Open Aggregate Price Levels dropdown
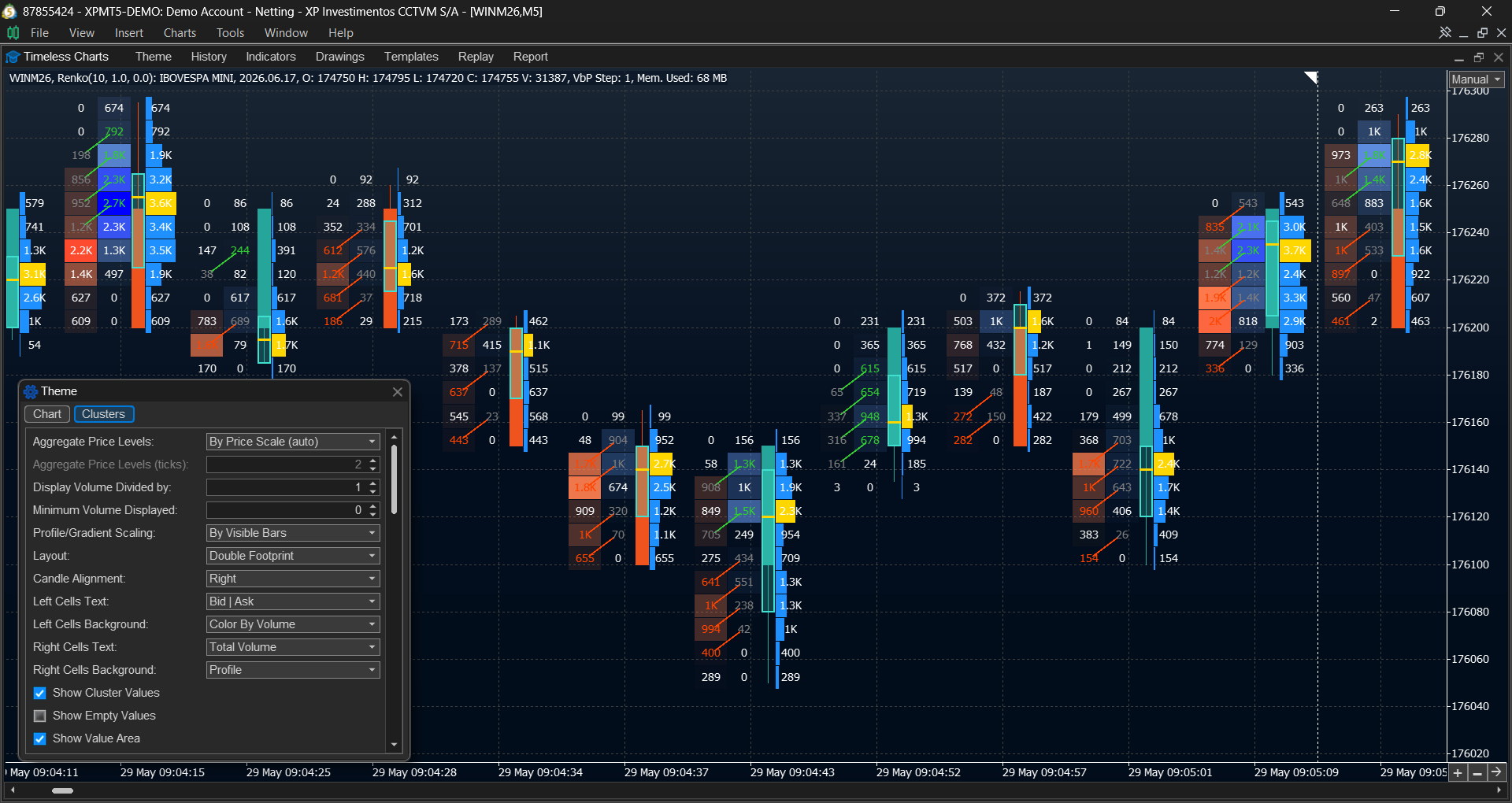Image resolution: width=1512 pixels, height=803 pixels. [293, 442]
